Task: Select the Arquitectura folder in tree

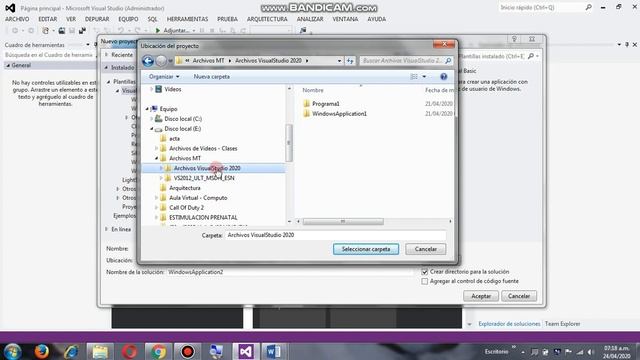Action: tap(184, 188)
